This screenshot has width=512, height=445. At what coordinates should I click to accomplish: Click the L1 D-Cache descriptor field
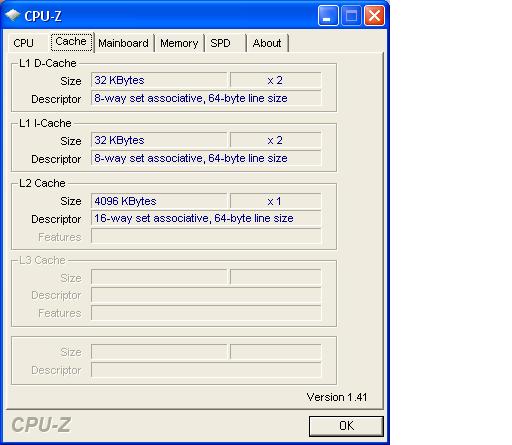click(206, 98)
